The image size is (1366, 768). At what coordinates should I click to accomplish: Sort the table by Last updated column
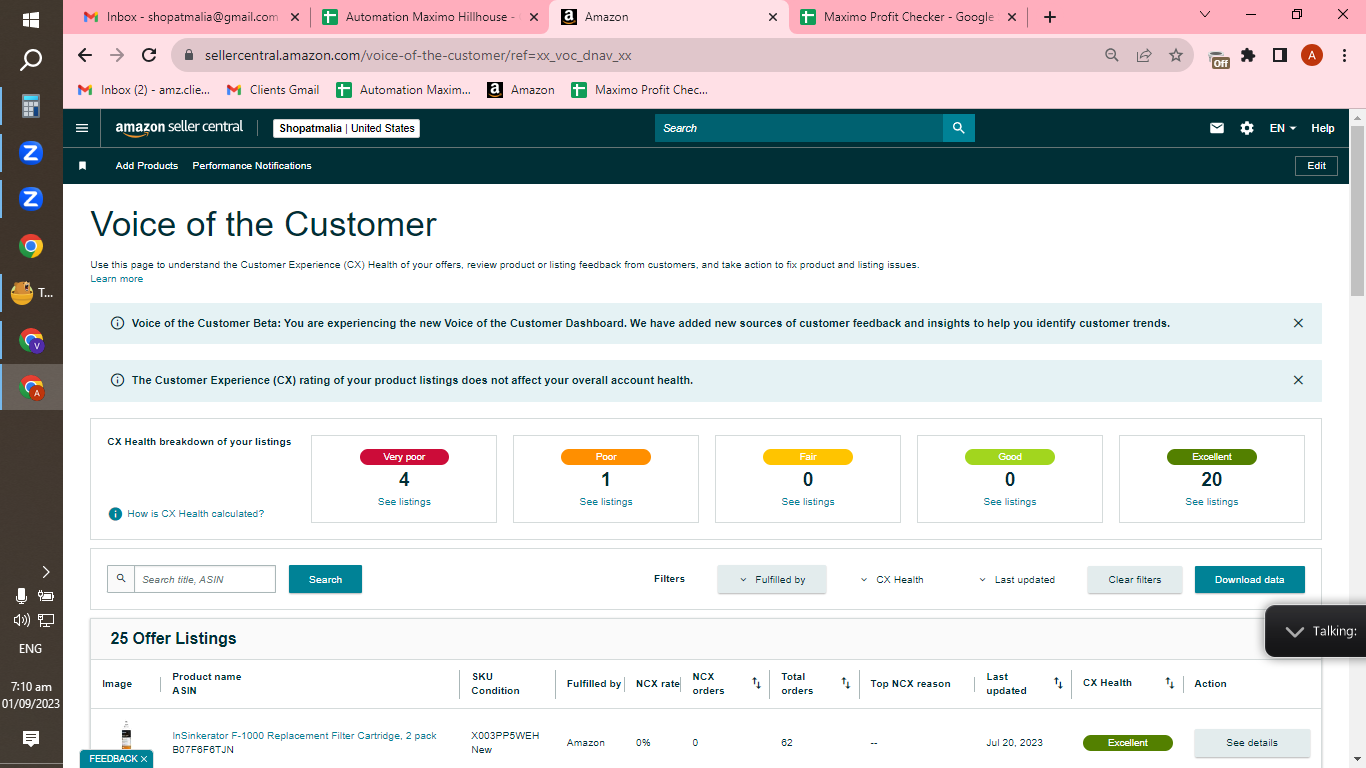point(1058,684)
